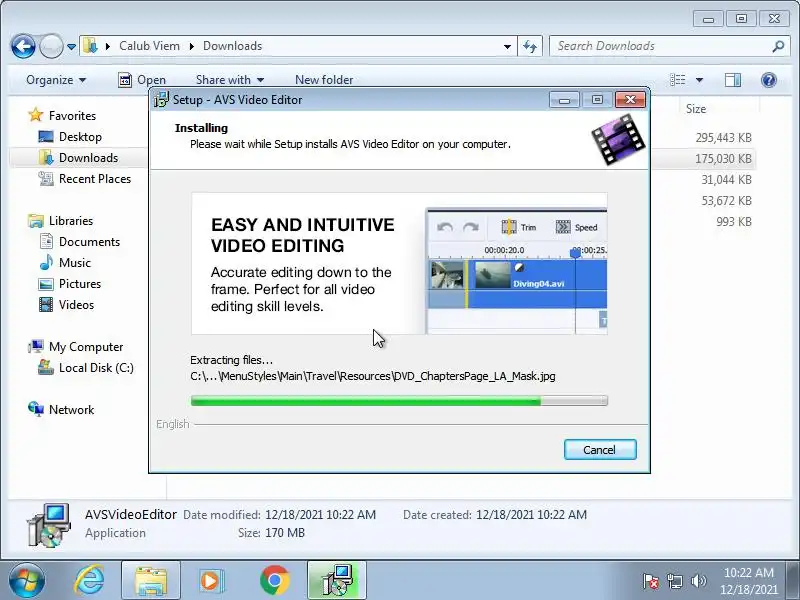Open address bar history dropdown
The height and width of the screenshot is (600, 800).
[507, 46]
